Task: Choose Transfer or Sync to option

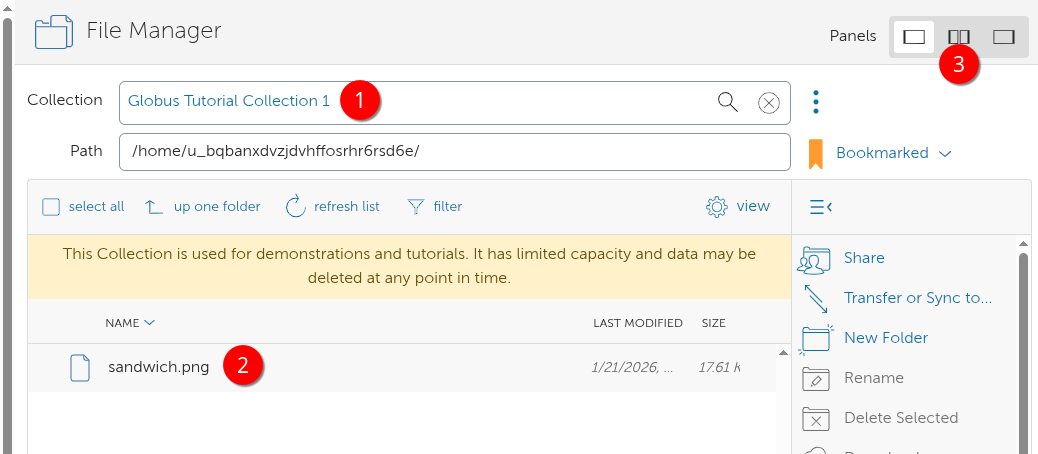Action: [917, 298]
